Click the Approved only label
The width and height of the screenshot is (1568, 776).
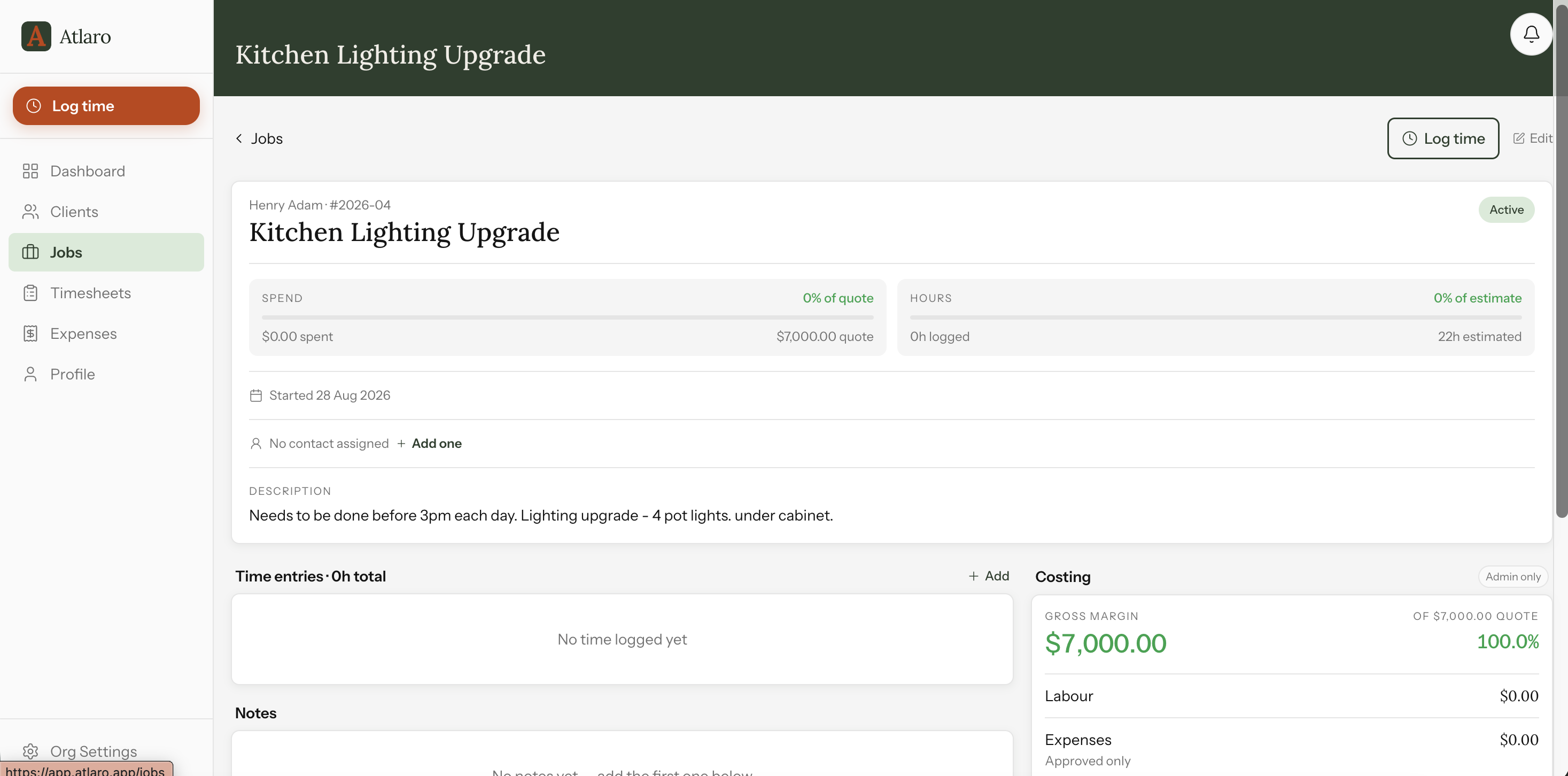tap(1088, 761)
